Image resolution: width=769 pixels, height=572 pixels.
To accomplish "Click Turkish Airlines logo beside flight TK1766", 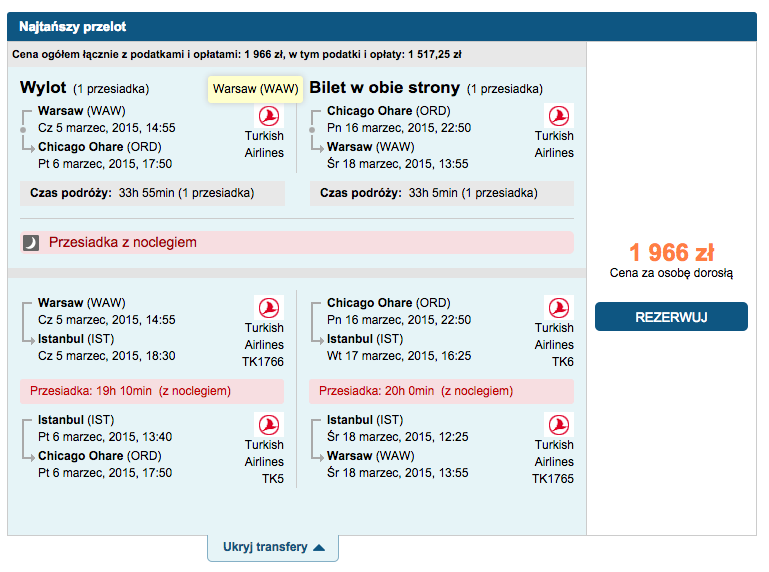I will coord(269,308).
